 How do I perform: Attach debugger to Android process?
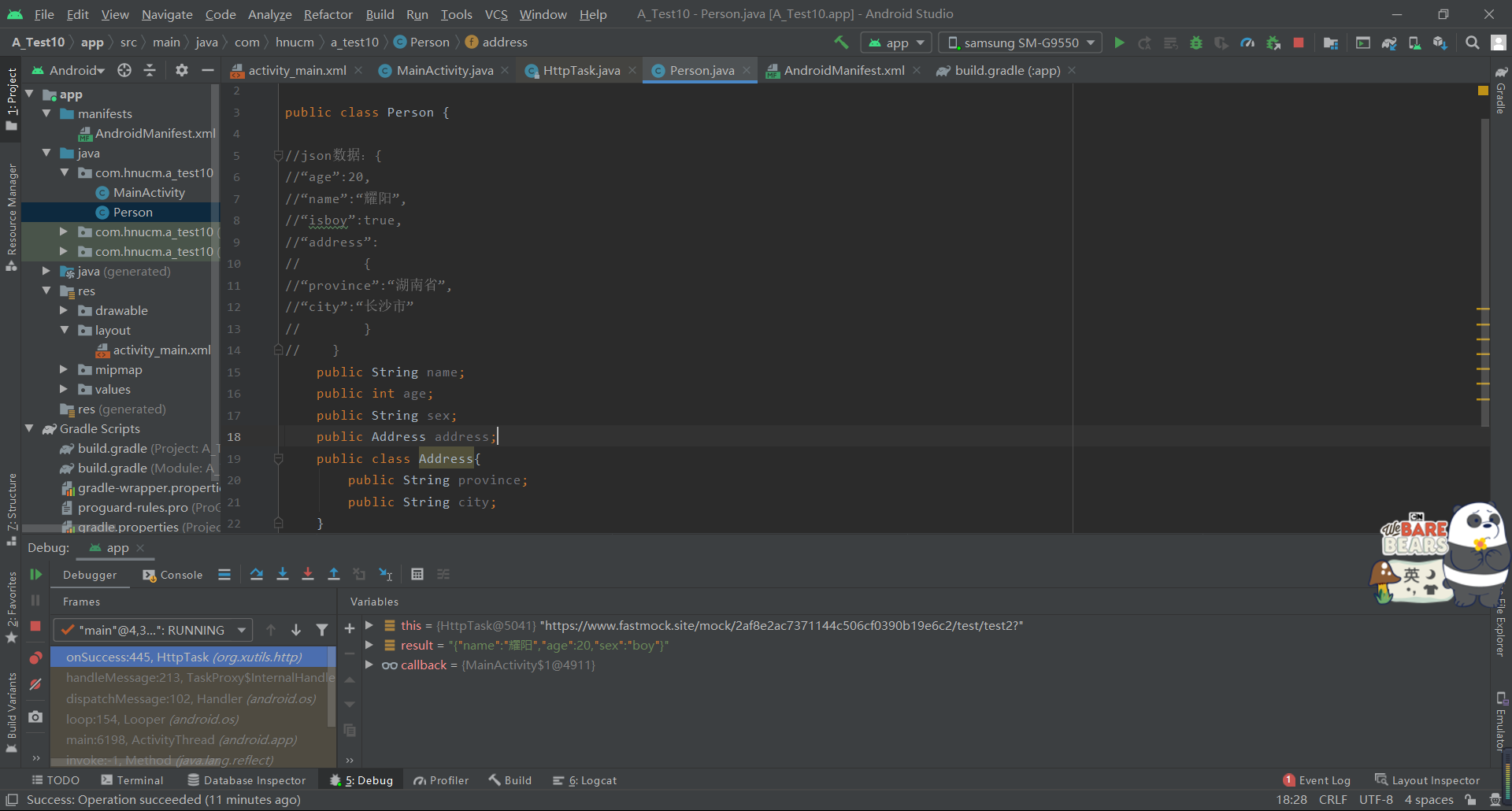tap(1273, 43)
